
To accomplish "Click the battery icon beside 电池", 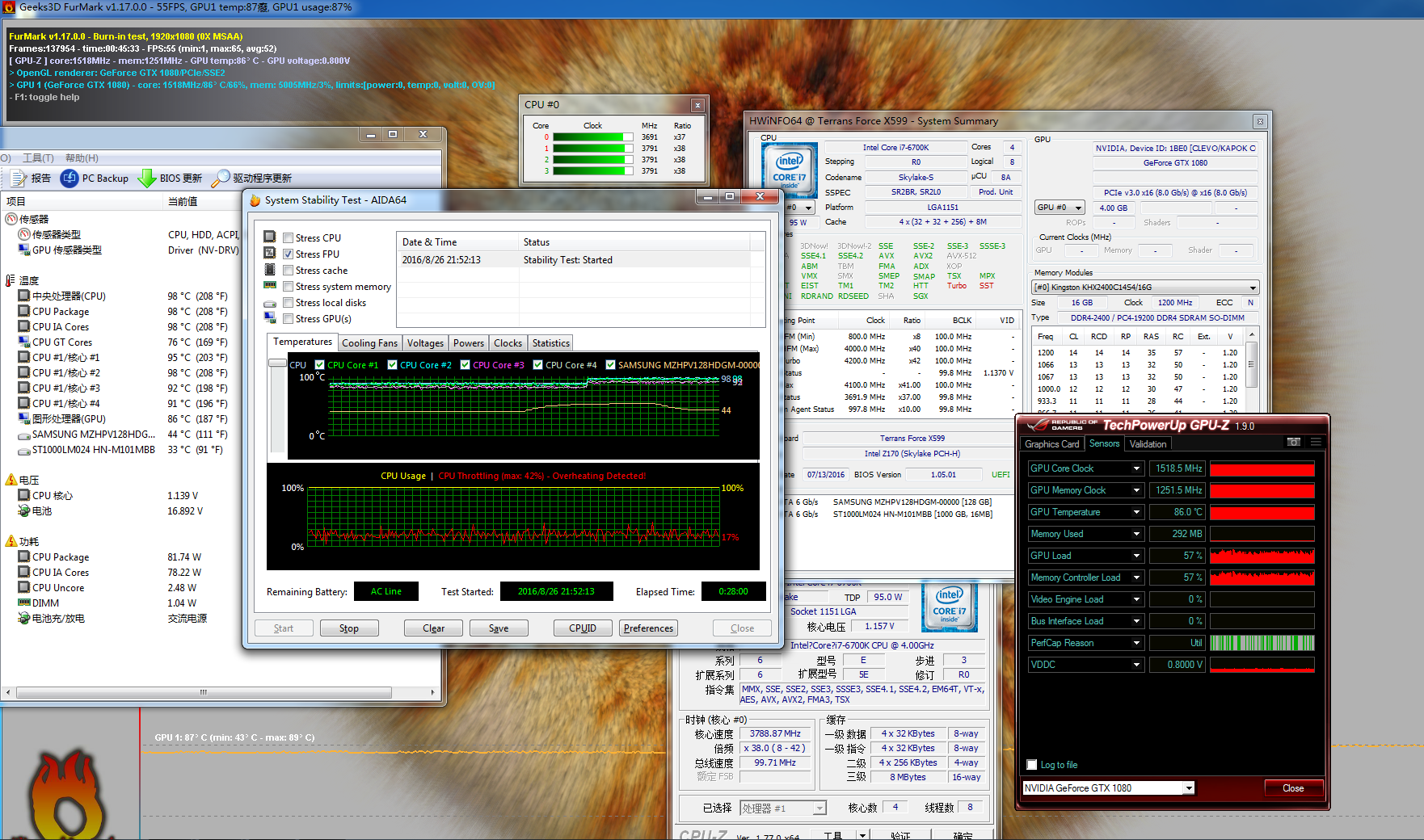I will 24,510.
